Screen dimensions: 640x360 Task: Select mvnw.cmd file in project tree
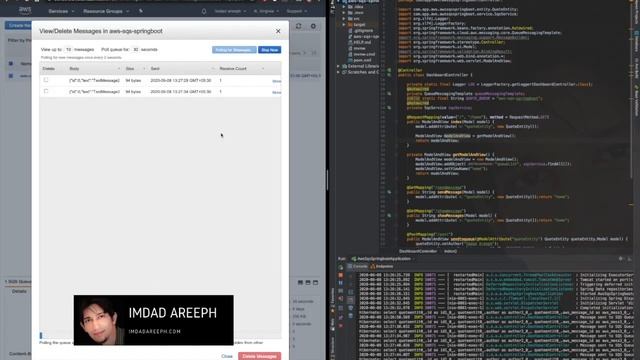[x=364, y=54]
